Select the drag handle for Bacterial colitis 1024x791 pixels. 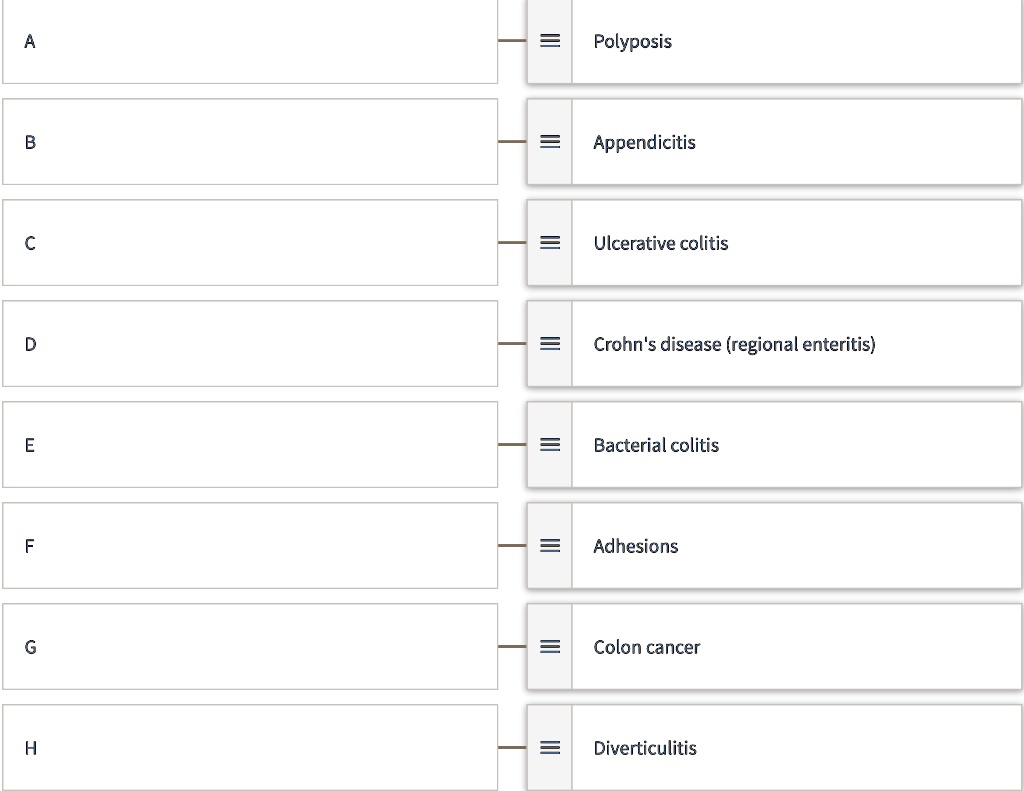coord(549,445)
